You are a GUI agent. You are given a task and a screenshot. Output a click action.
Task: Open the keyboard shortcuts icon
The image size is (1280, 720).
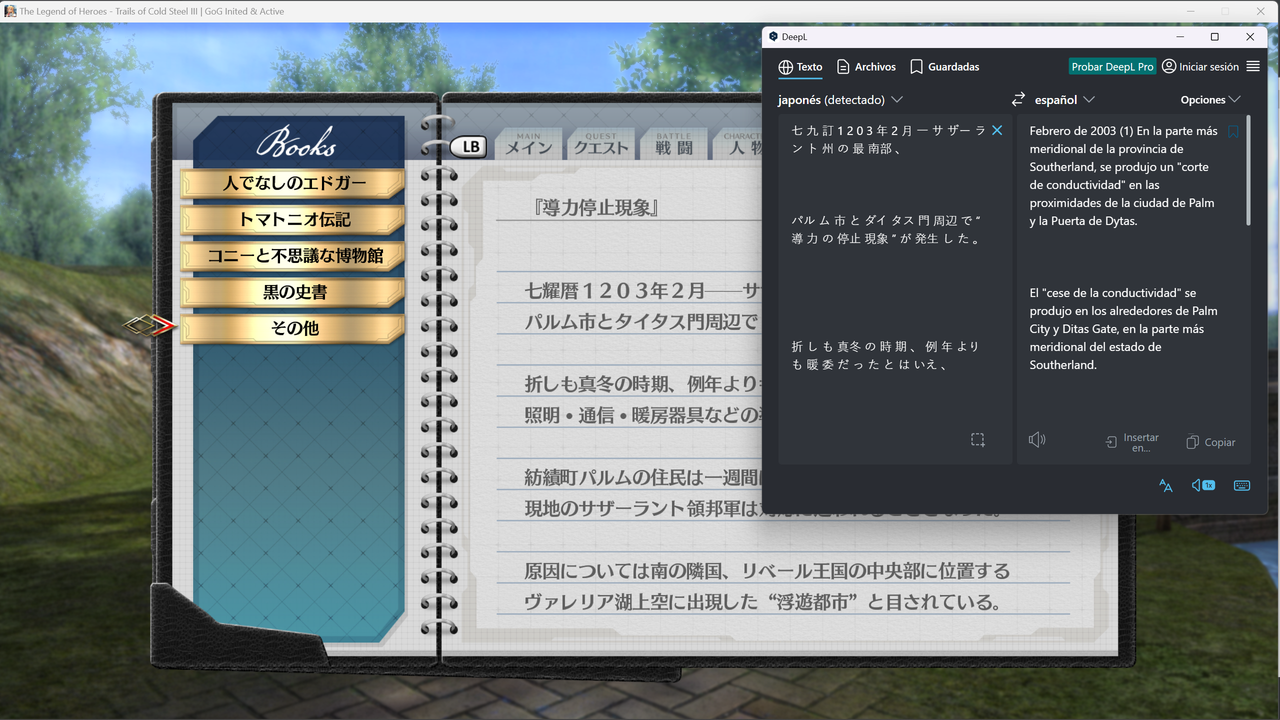[1242, 485]
